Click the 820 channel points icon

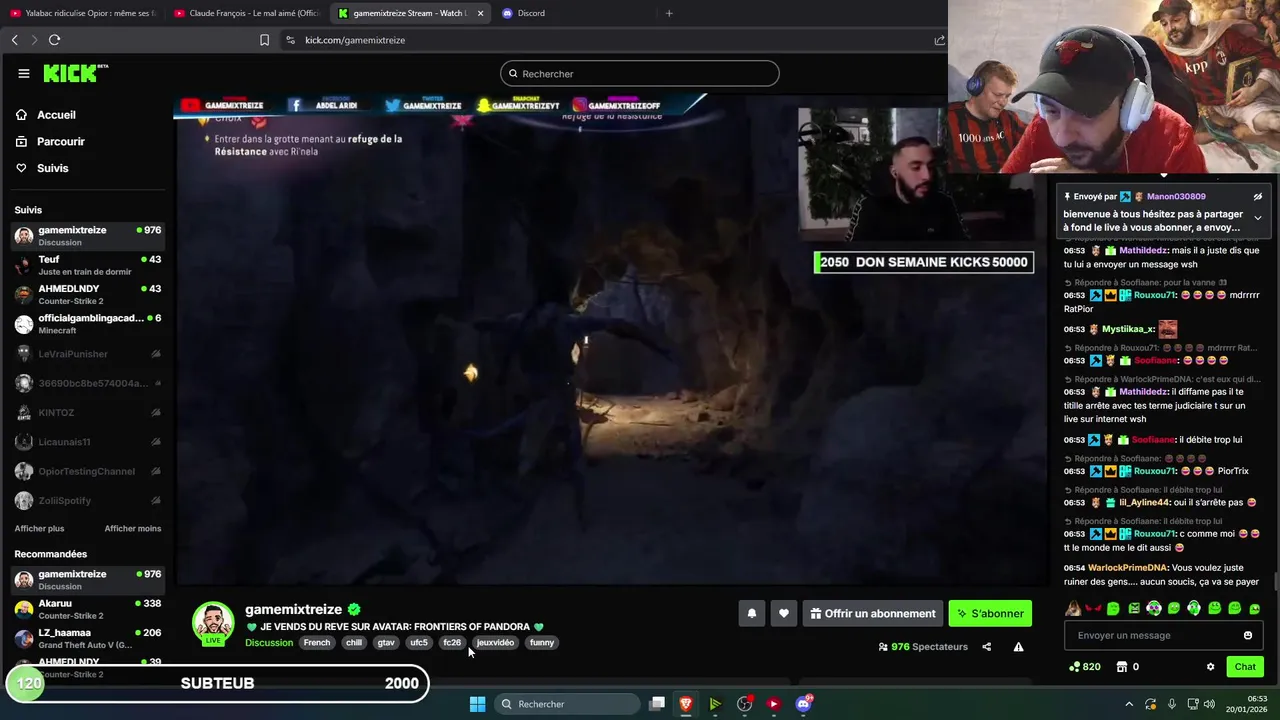click(1085, 667)
